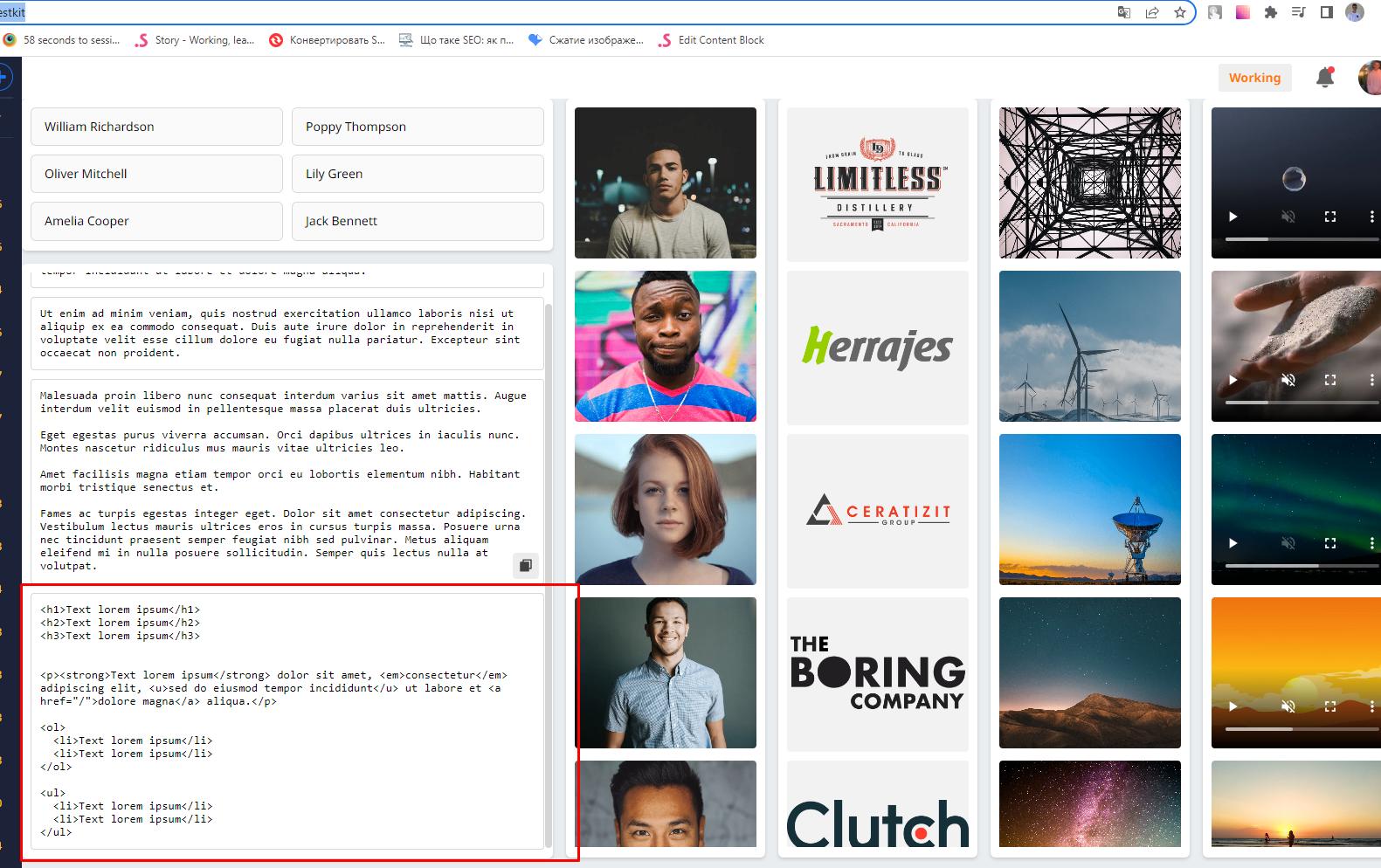Seek in the aurora video progress bar
1381x868 pixels.
point(1302,565)
